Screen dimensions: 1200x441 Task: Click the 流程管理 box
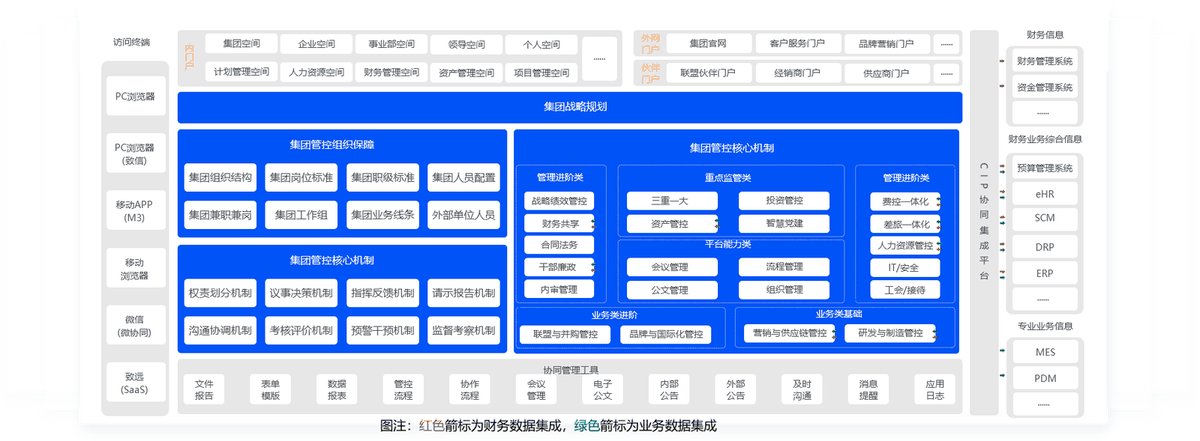click(x=784, y=267)
